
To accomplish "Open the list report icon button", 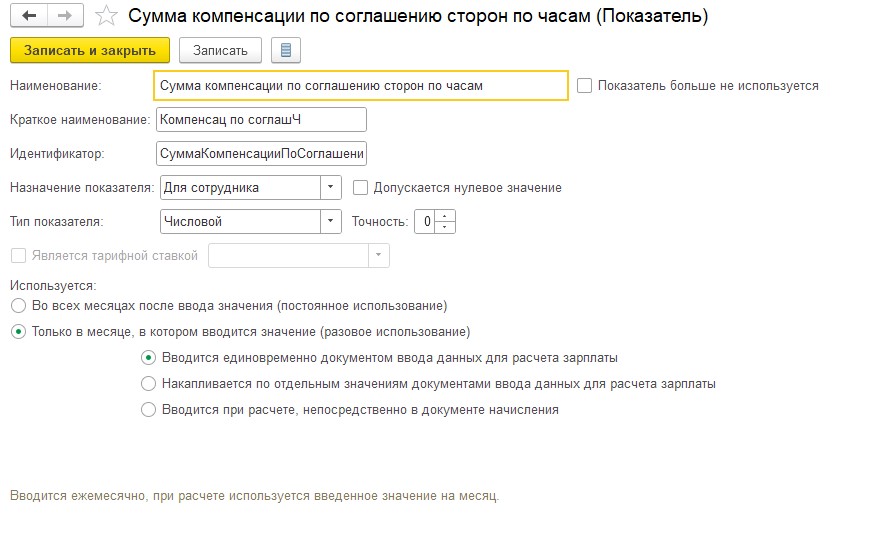I will point(286,50).
